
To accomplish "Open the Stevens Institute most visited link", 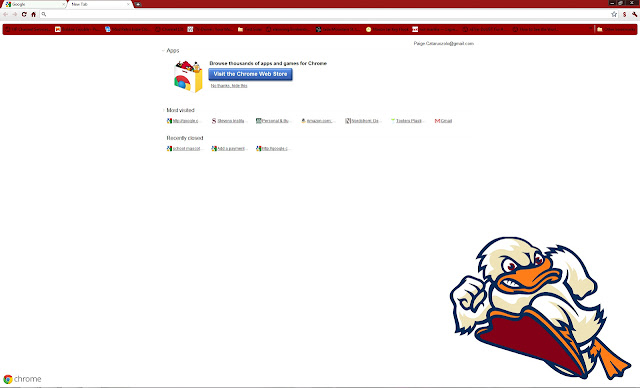I will click(x=228, y=121).
